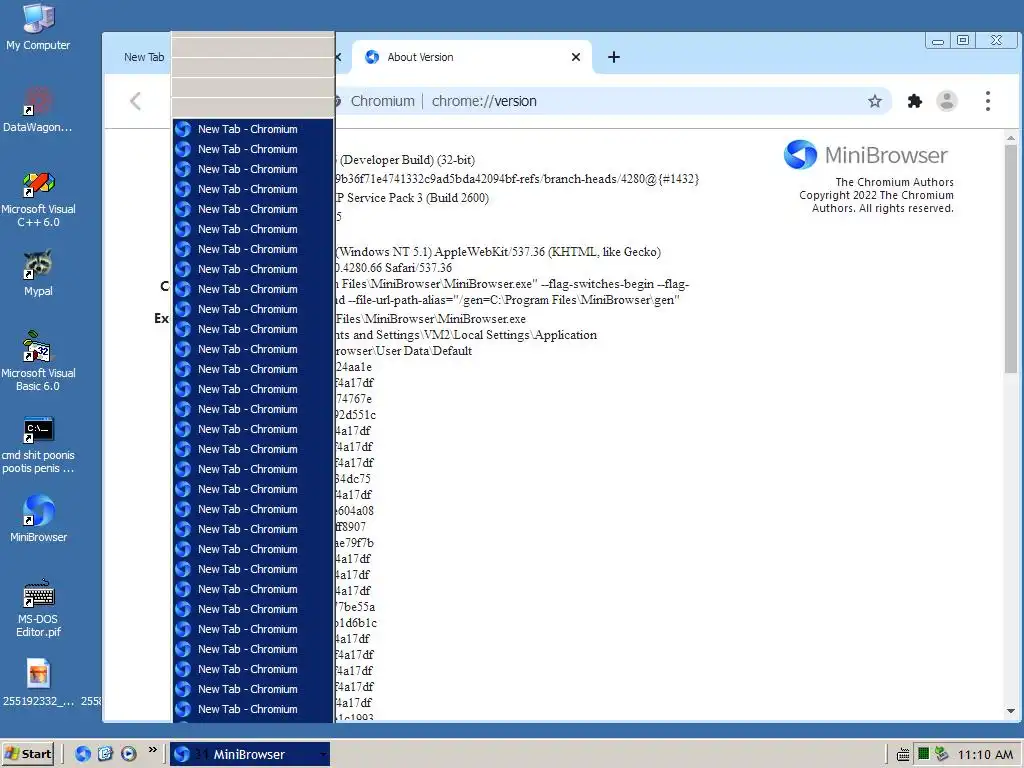This screenshot has height=768, width=1024.
Task: Open the green Task Manager CPU tray icon
Action: (x=923, y=754)
